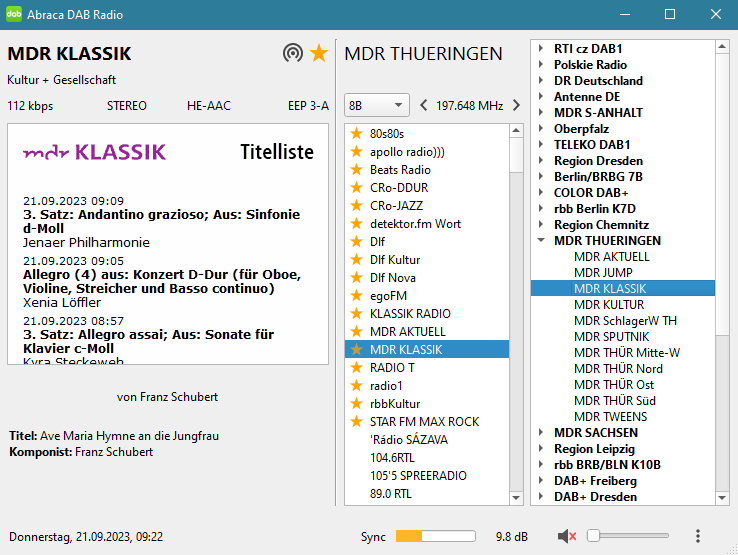This screenshot has height=555, width=738.
Task: Select radio1 station
Action: point(427,386)
